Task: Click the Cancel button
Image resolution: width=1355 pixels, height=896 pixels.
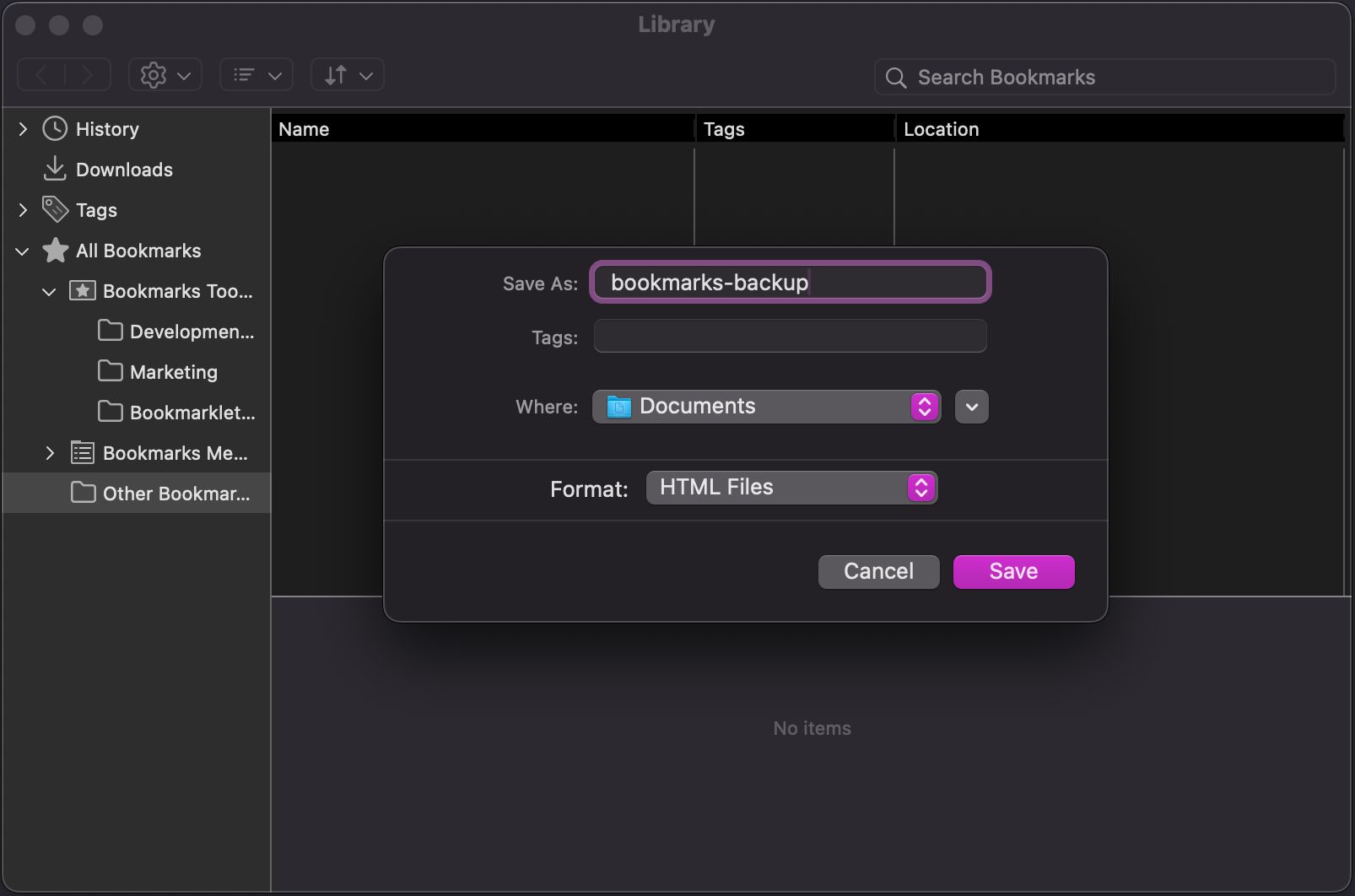Action: point(877,571)
